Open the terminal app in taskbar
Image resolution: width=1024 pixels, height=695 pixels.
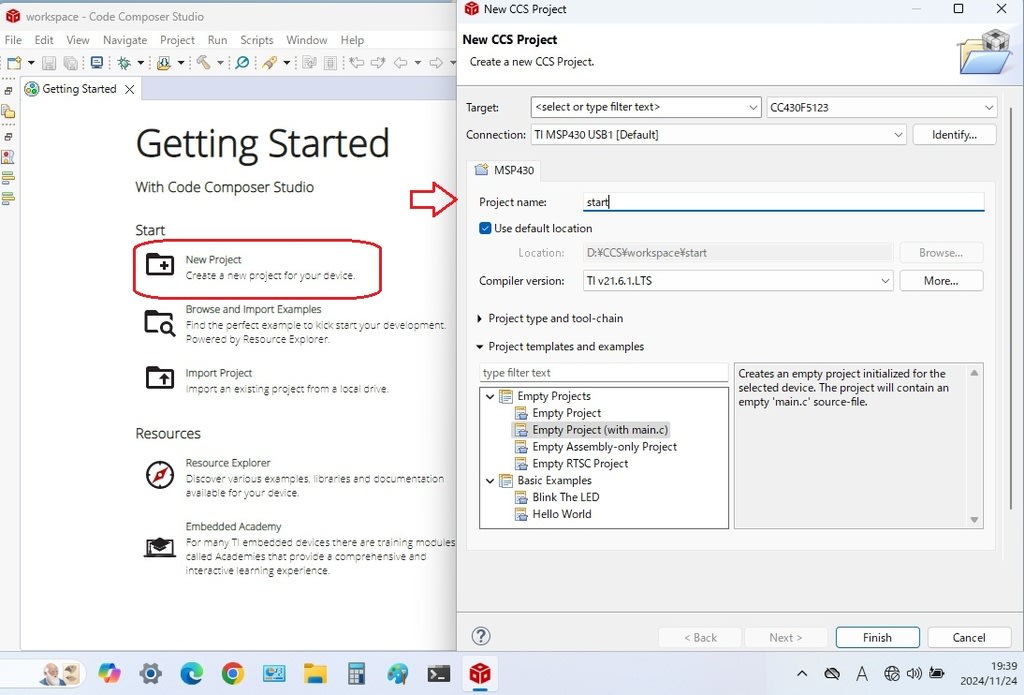click(438, 673)
